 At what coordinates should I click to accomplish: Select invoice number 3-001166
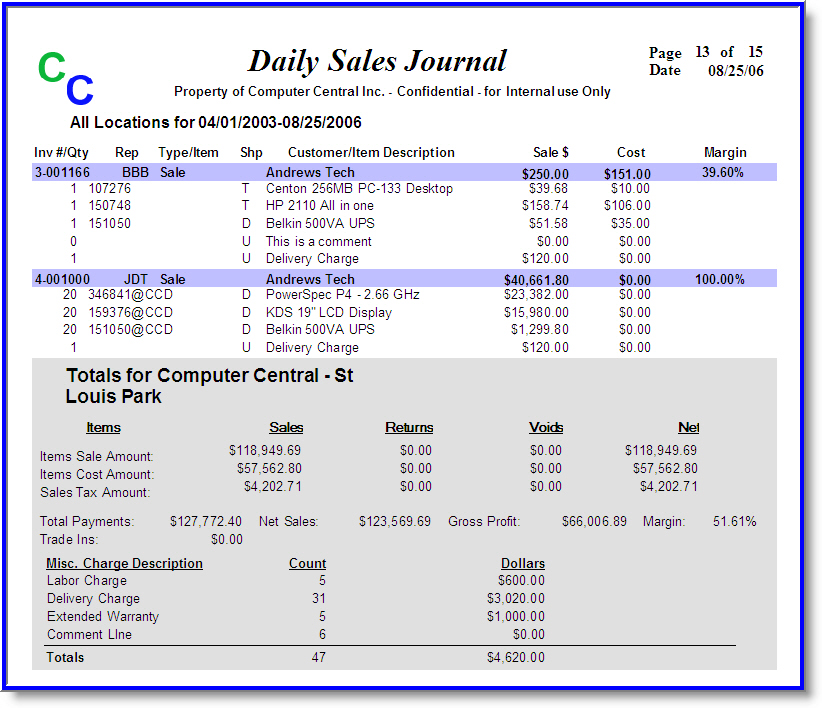[62, 173]
